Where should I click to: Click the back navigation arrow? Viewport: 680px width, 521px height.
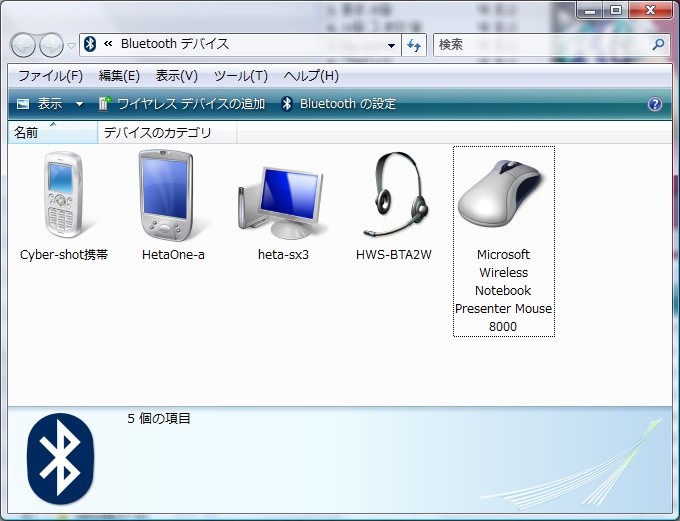(x=23, y=45)
